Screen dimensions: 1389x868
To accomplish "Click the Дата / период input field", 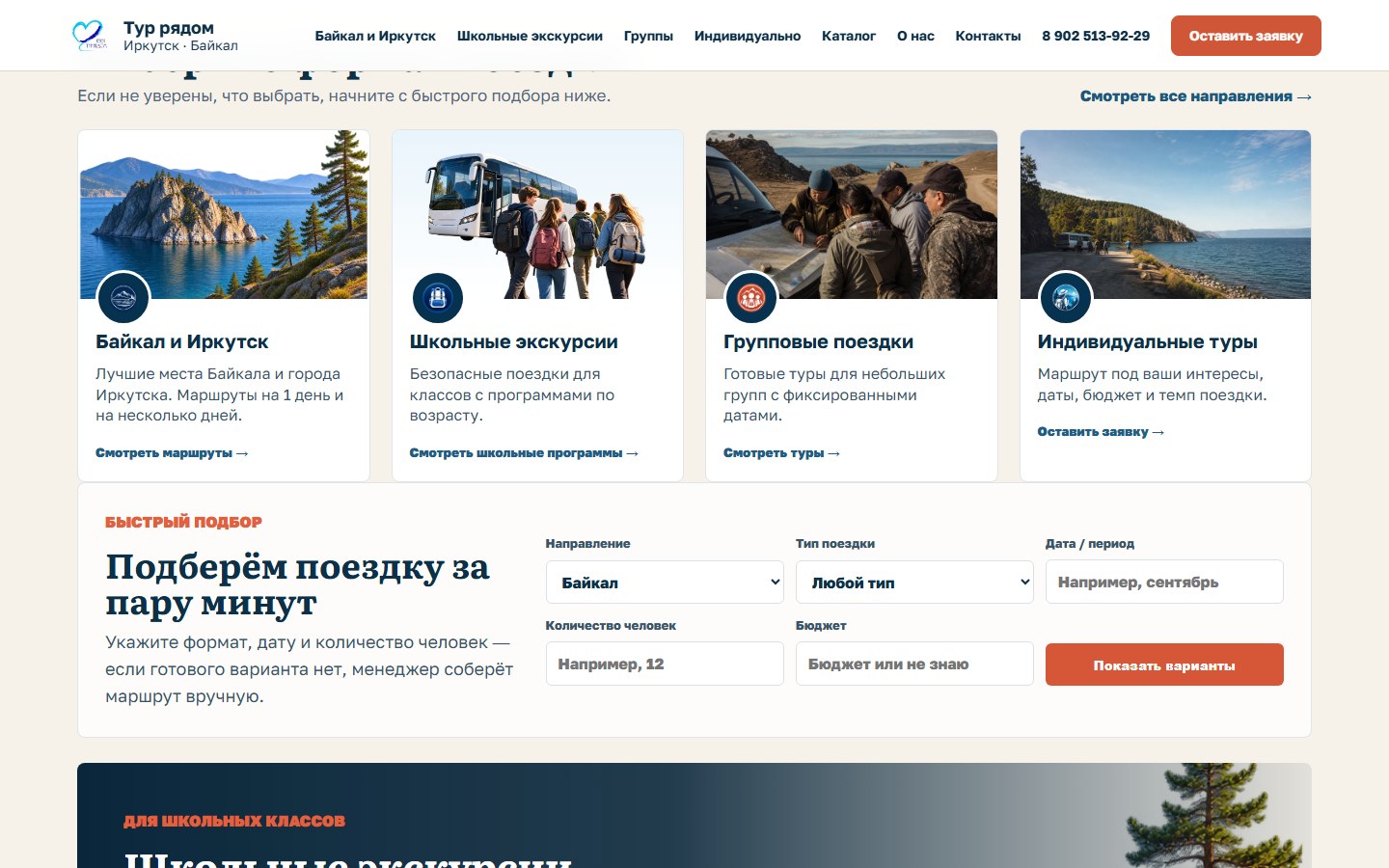I will (1164, 583).
